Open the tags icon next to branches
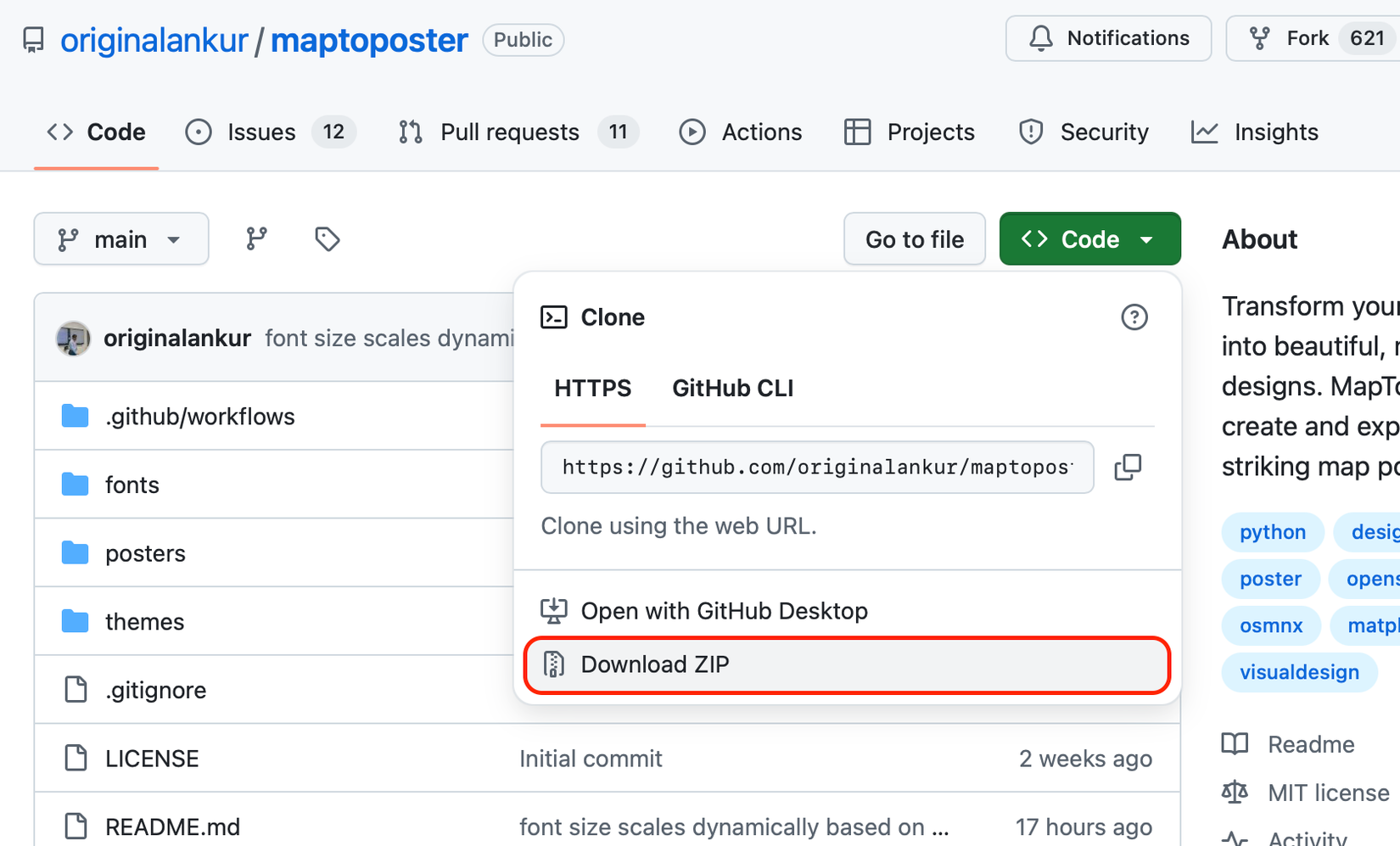This screenshot has height=846, width=1400. pos(328,239)
